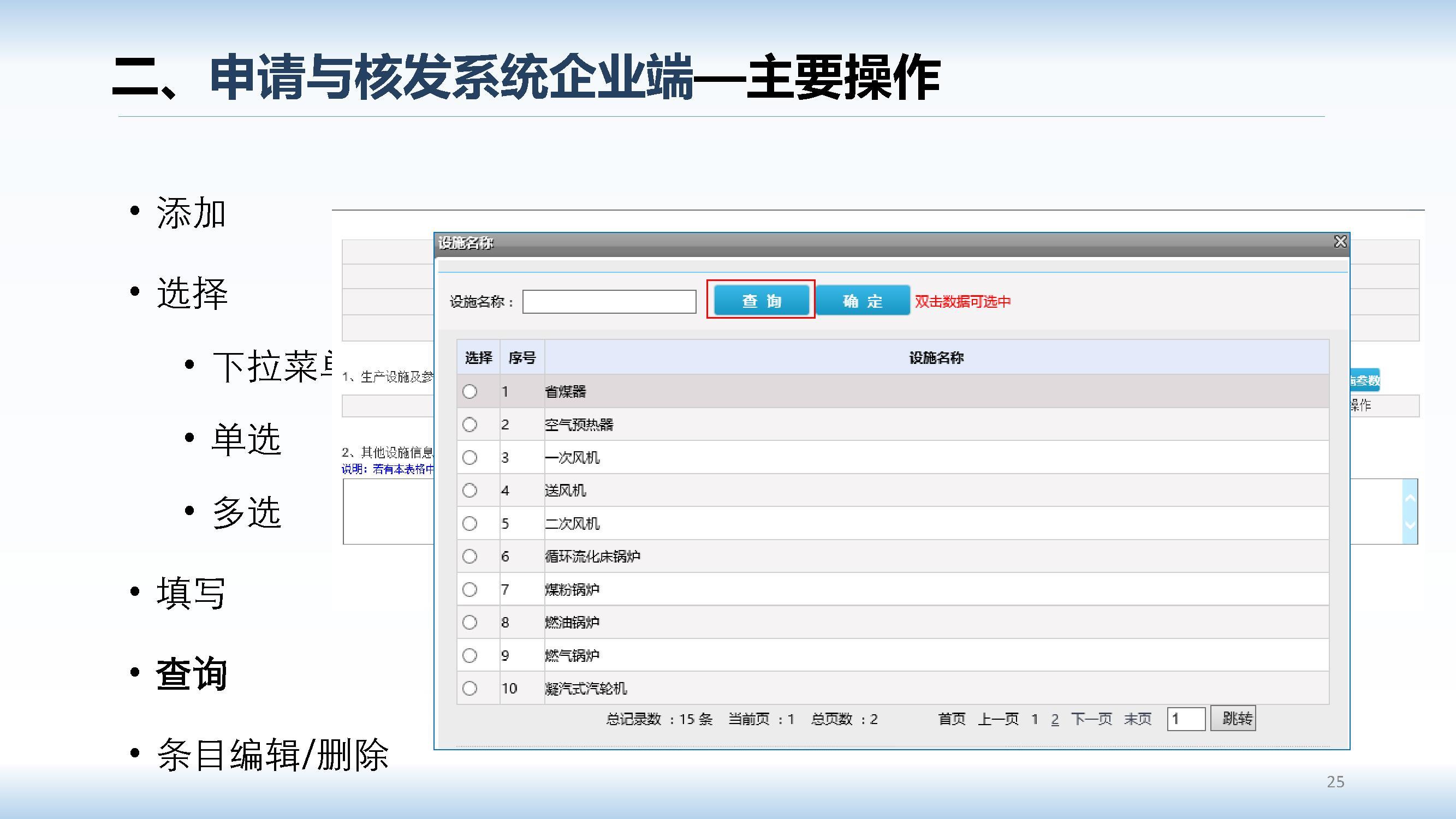This screenshot has width=1456, height=819.
Task: Go to page 2 link
Action: point(1055,719)
